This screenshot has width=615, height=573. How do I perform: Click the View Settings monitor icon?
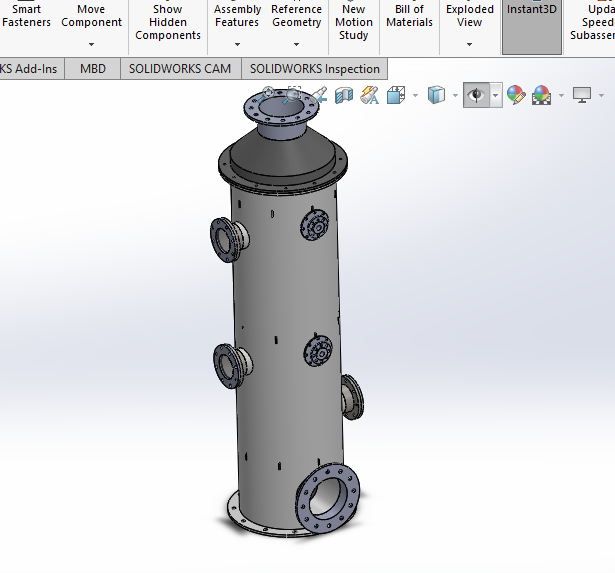(x=582, y=96)
